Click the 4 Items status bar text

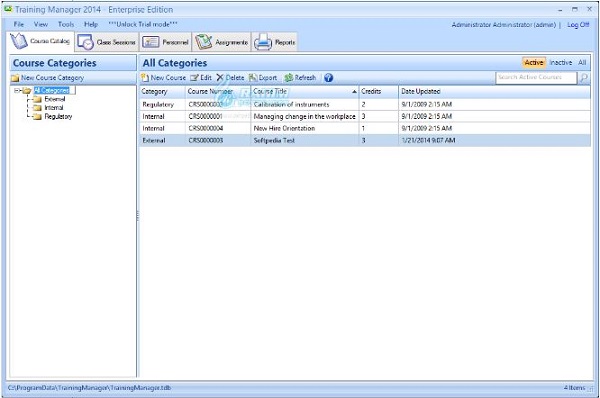tap(574, 388)
